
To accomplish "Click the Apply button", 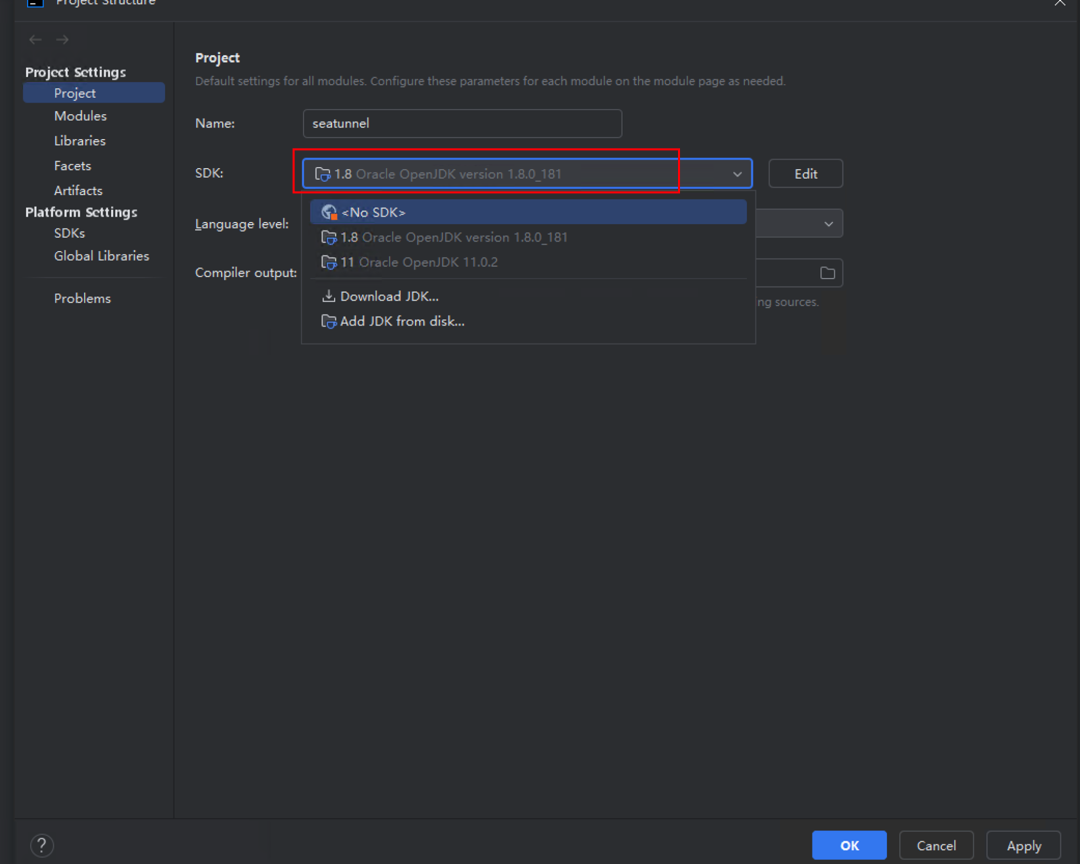I will (1024, 845).
